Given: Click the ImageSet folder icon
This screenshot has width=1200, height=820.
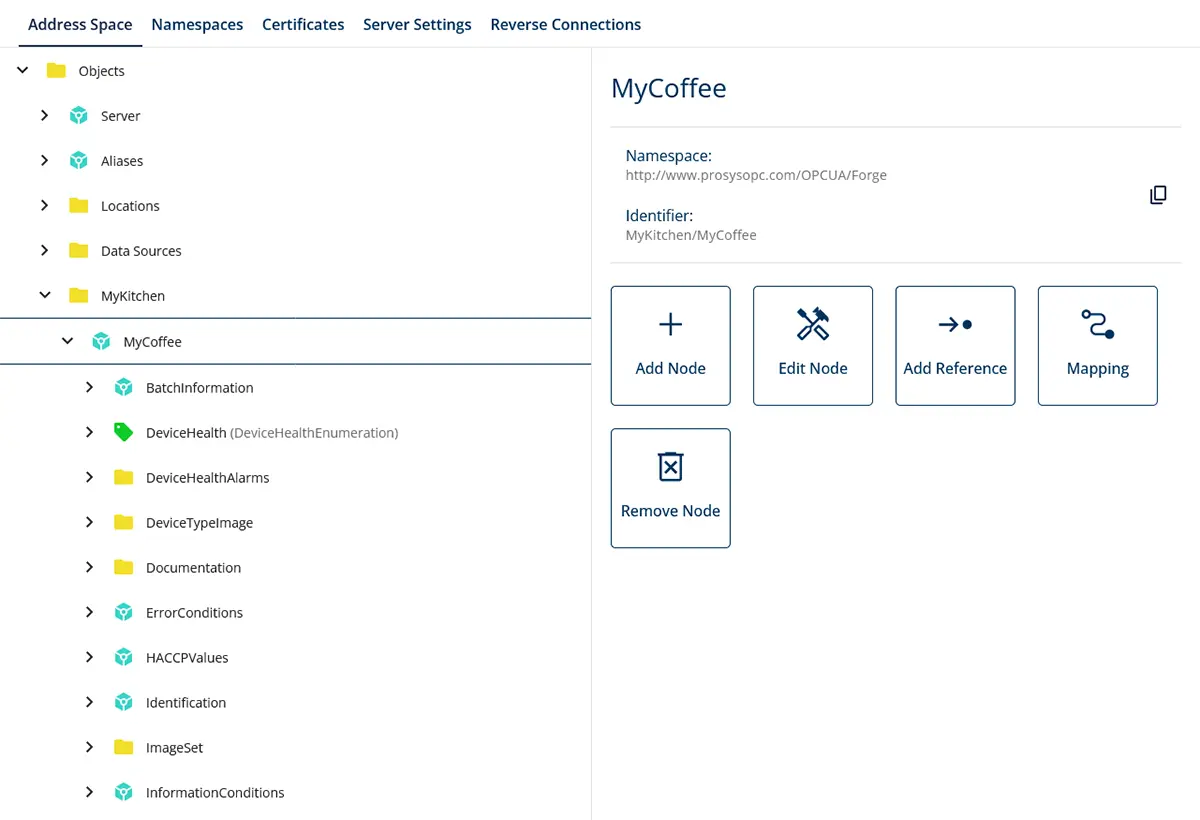Looking at the screenshot, I should click(x=124, y=748).
